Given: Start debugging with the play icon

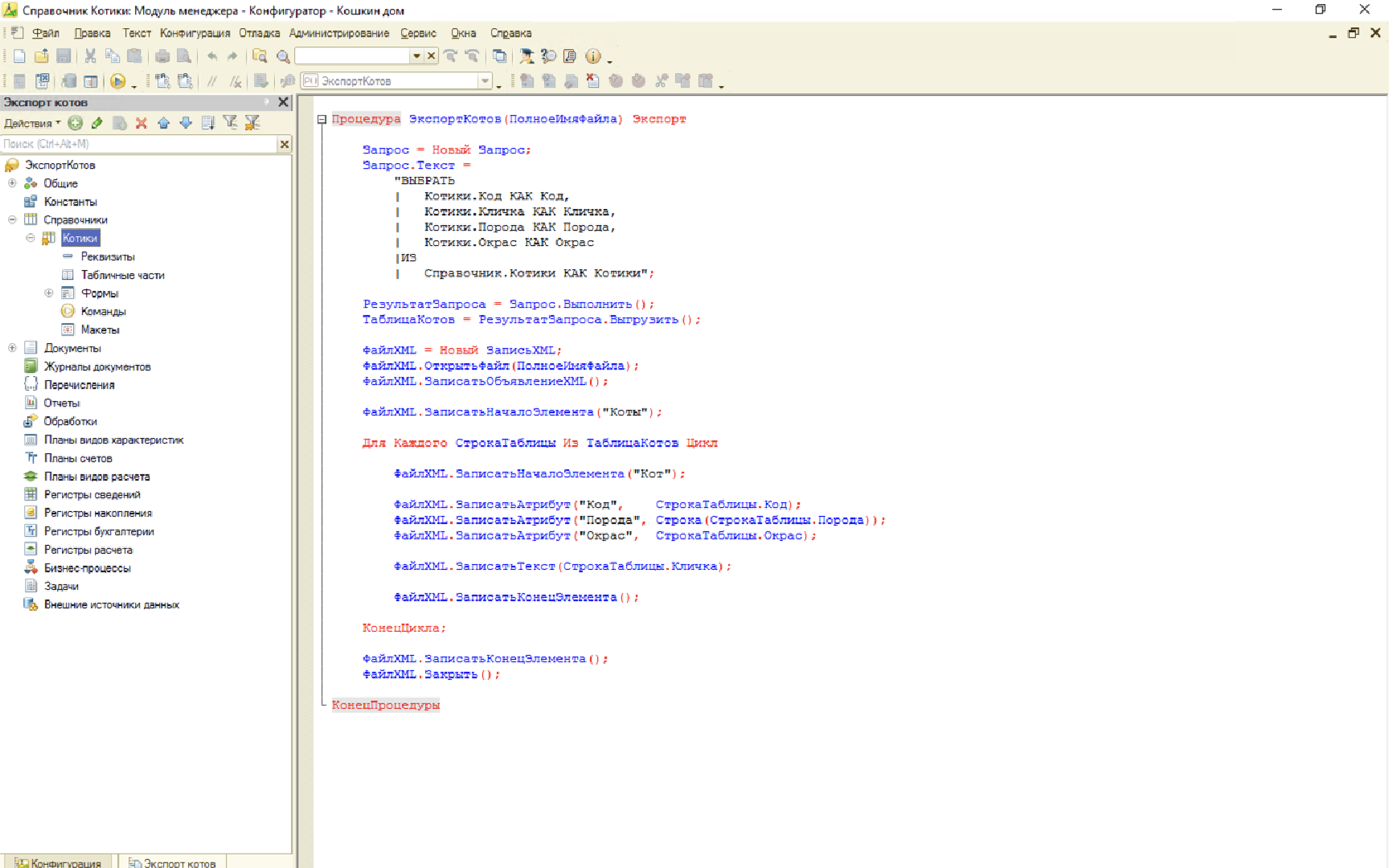Looking at the screenshot, I should tap(118, 81).
